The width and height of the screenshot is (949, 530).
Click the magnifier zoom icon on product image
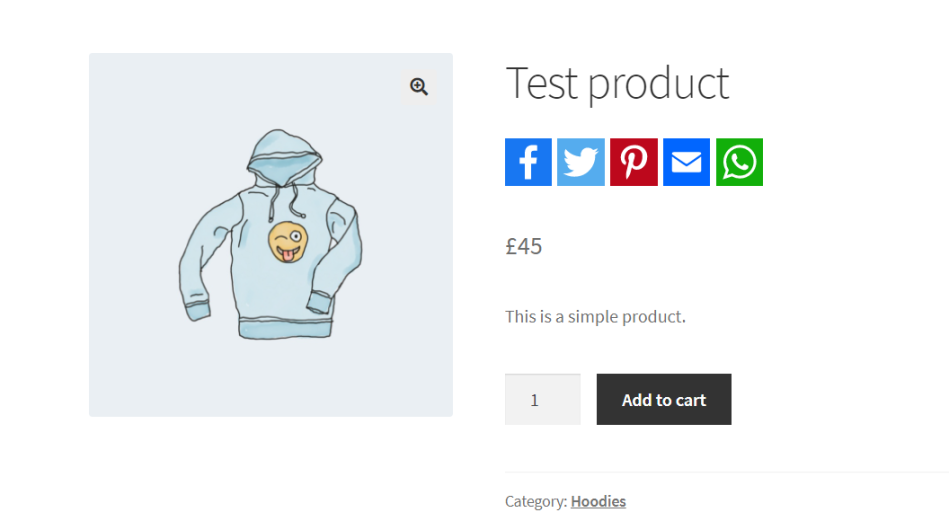pos(419,87)
